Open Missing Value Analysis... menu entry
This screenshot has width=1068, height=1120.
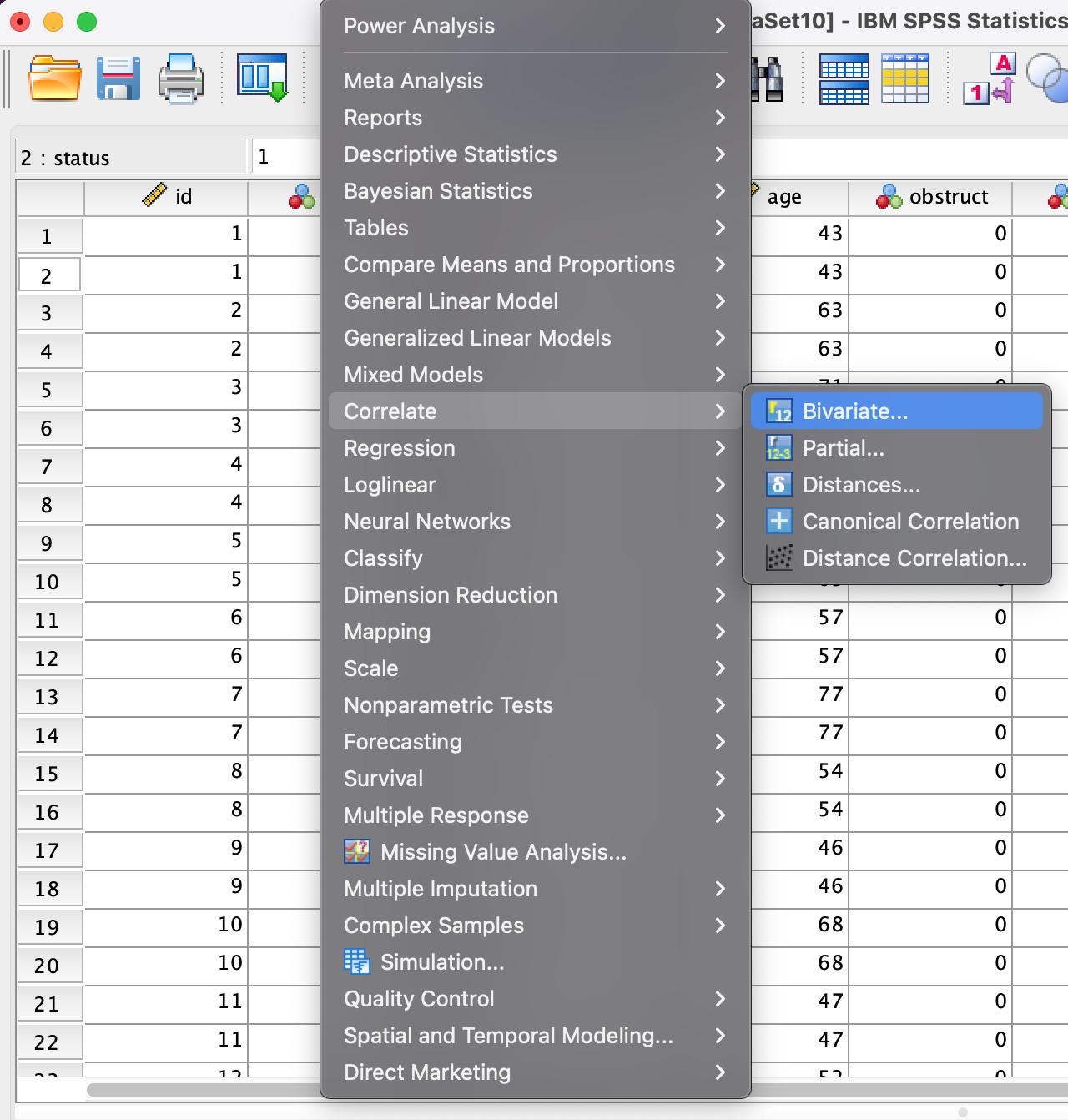pyautogui.click(x=502, y=852)
